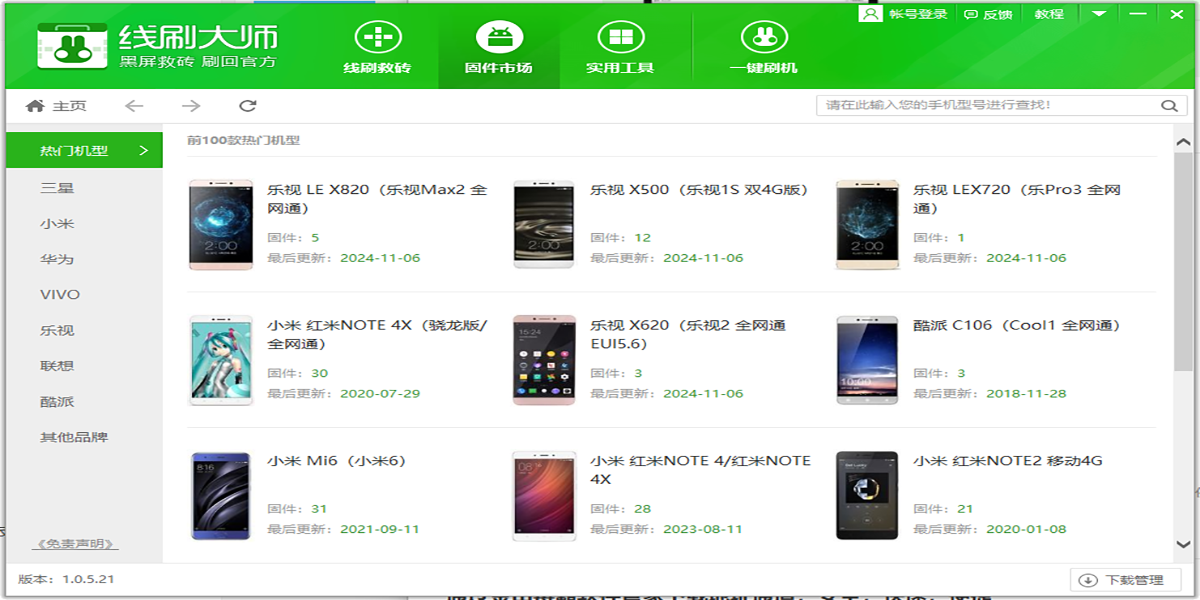This screenshot has height=600, width=1200.
Task: Select the 乐视 brand category
Action: pos(57,331)
